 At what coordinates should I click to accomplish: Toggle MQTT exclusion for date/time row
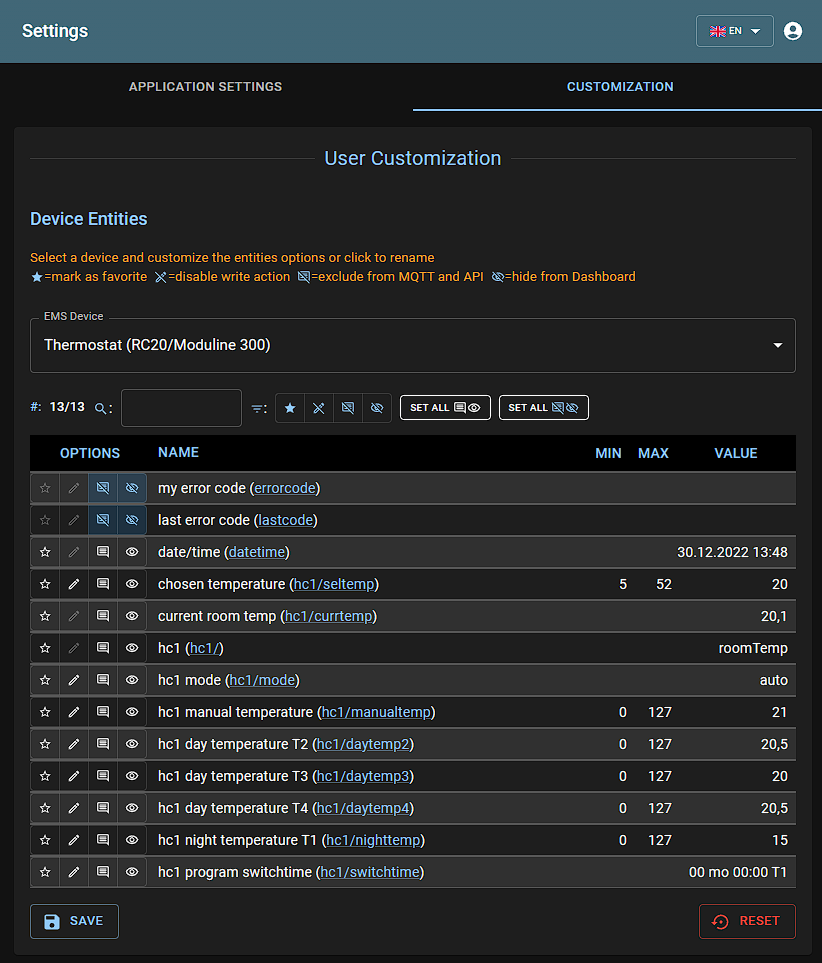point(103,552)
